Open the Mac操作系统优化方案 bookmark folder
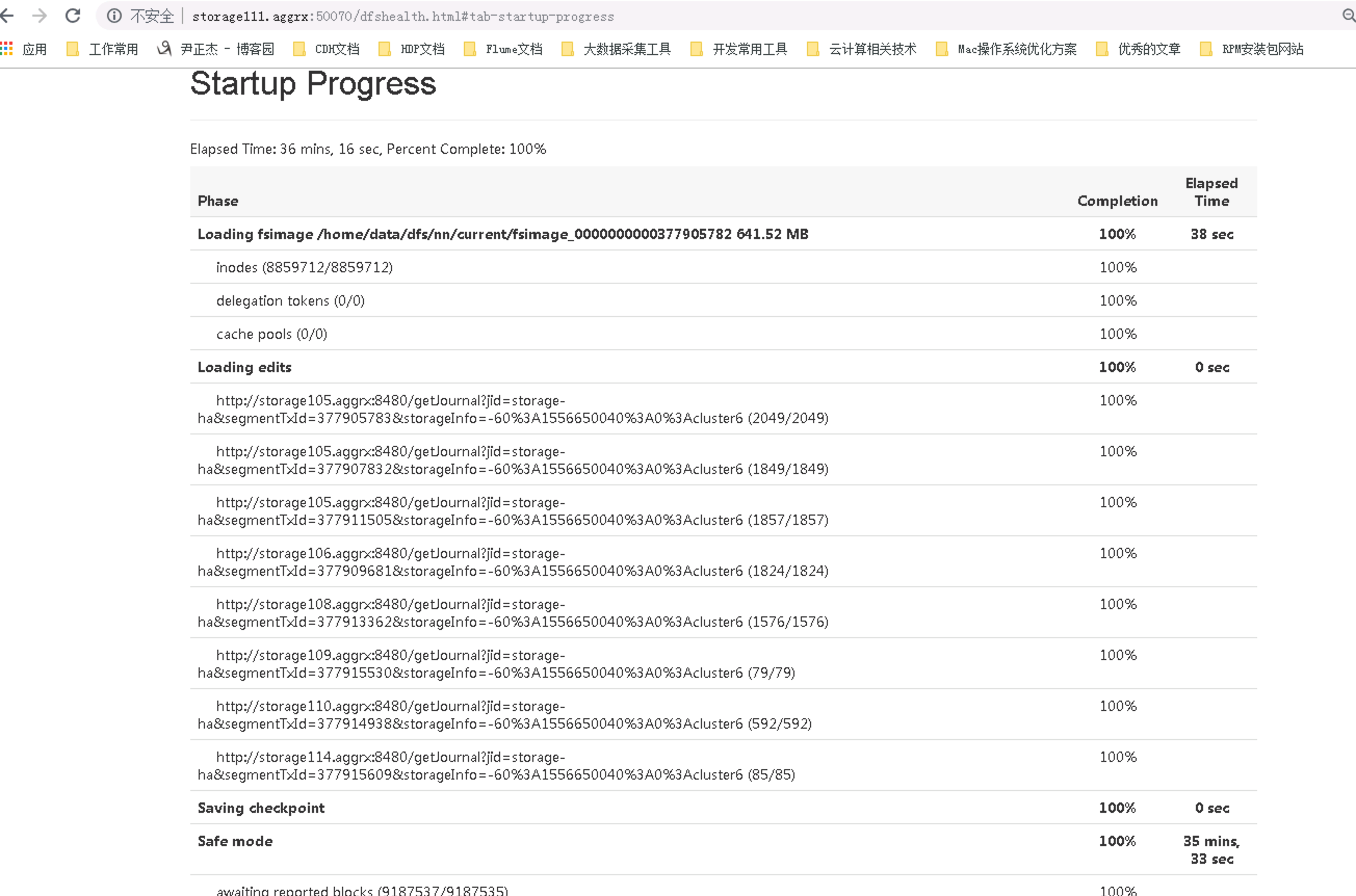Image resolution: width=1356 pixels, height=896 pixels. coord(1006,49)
